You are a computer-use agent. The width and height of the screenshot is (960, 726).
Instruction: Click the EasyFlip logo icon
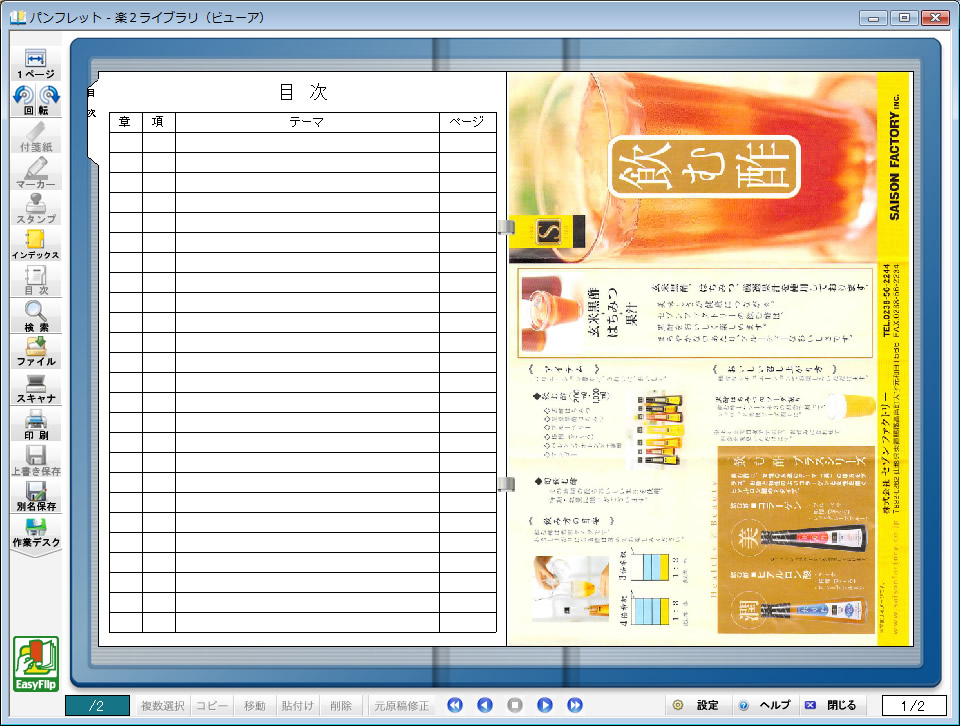click(x=36, y=664)
